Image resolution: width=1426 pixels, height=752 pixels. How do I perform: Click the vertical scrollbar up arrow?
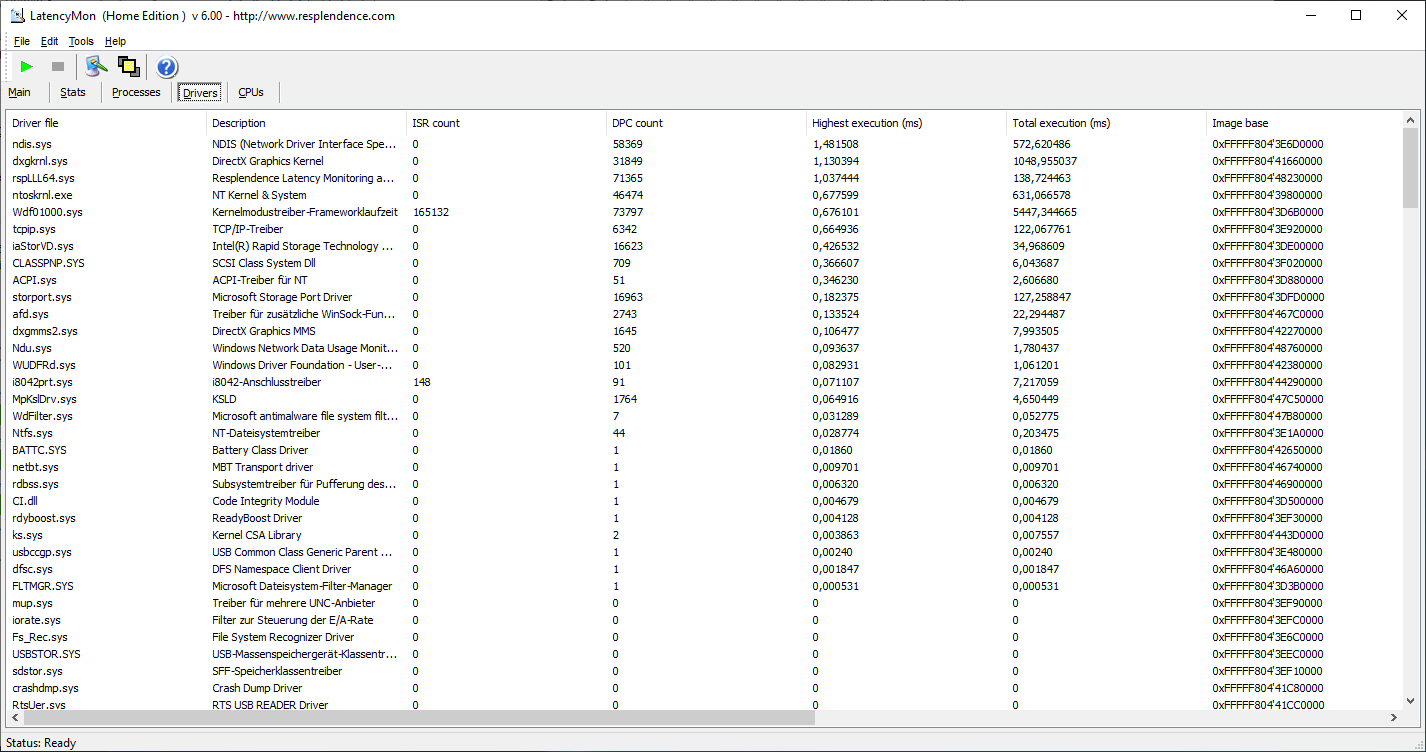(1411, 121)
